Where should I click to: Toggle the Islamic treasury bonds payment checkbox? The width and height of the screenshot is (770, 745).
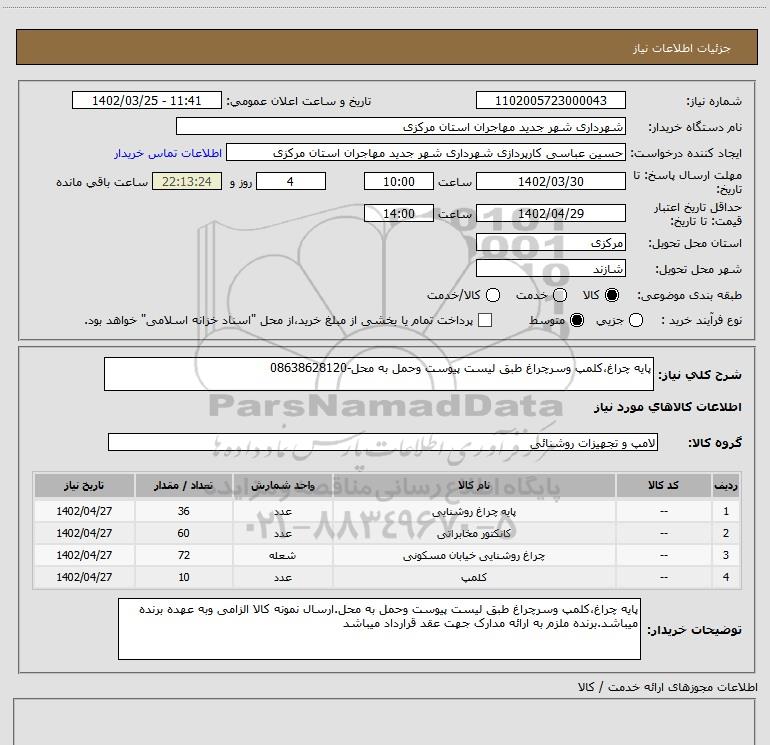tap(485, 320)
